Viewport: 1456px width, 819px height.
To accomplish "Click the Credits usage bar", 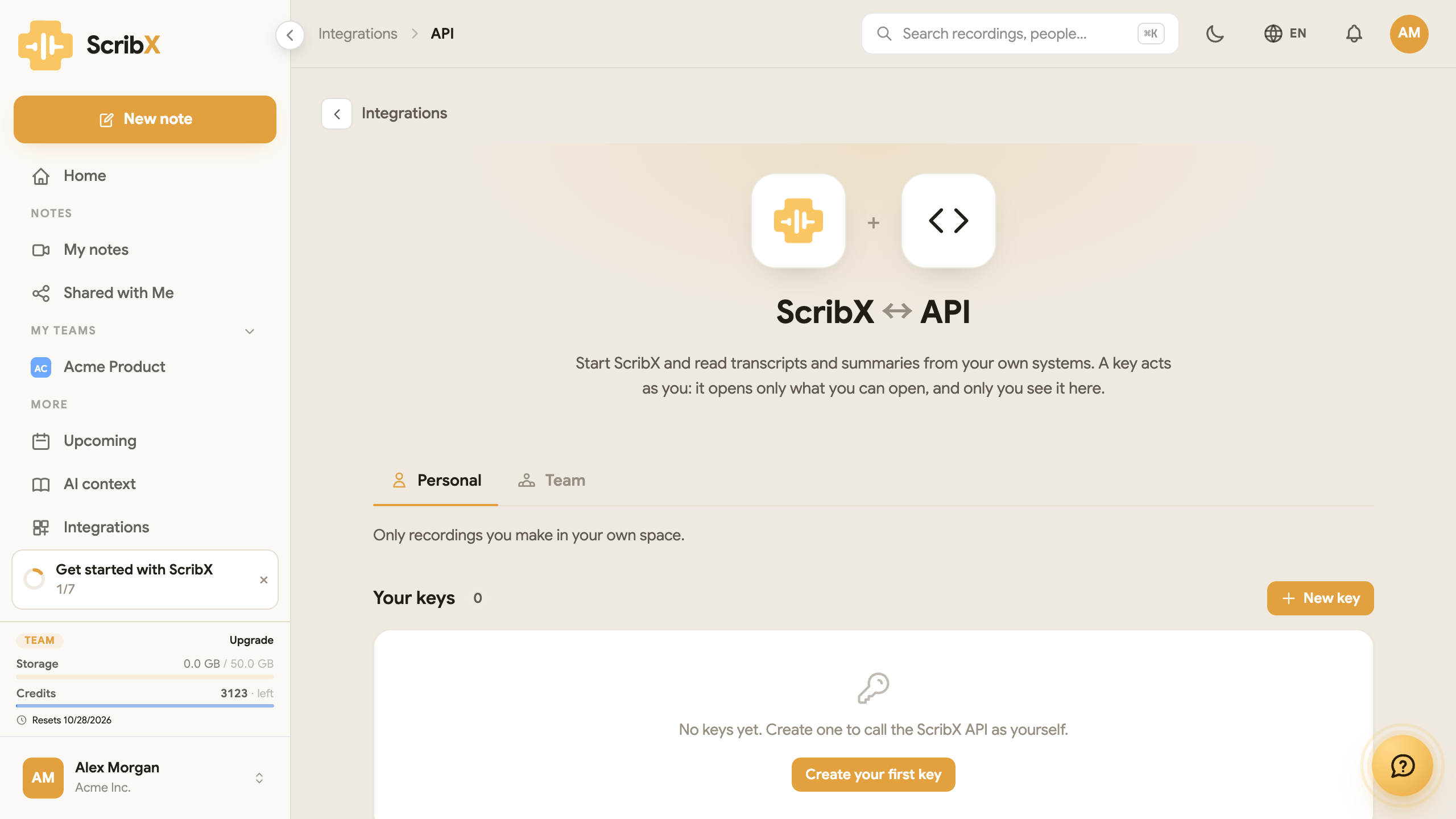I will (x=145, y=705).
